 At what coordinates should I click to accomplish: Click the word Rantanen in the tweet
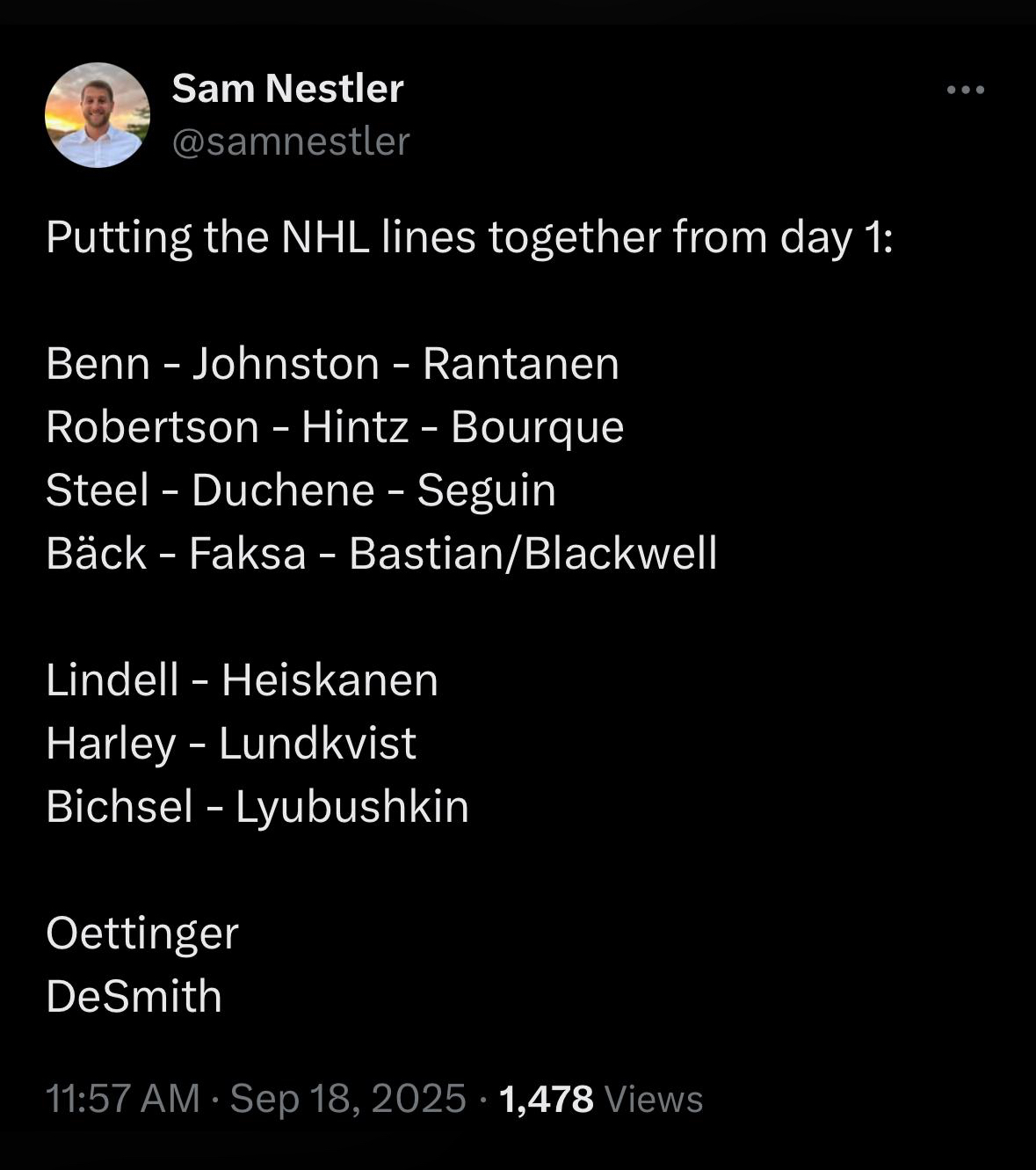point(521,364)
